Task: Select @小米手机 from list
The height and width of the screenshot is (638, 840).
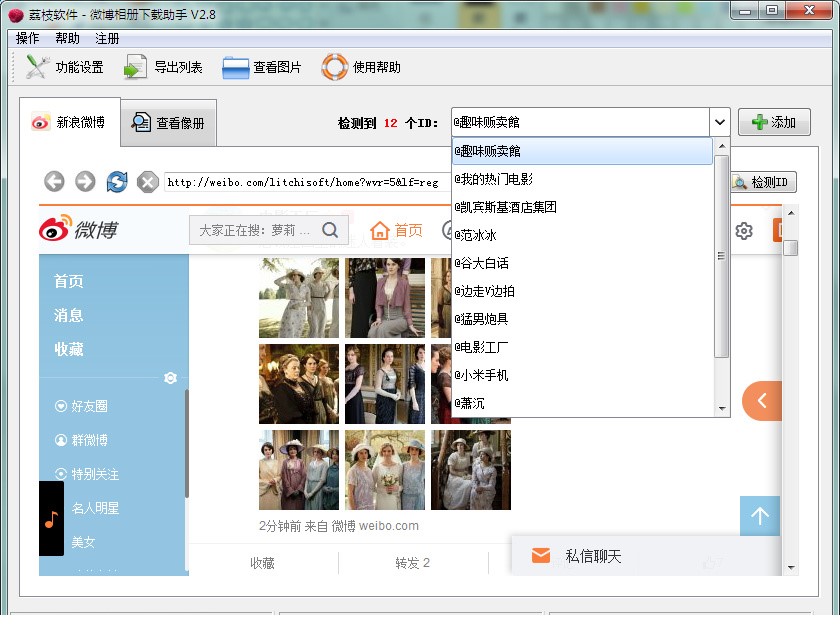Action: pyautogui.click(x=582, y=375)
